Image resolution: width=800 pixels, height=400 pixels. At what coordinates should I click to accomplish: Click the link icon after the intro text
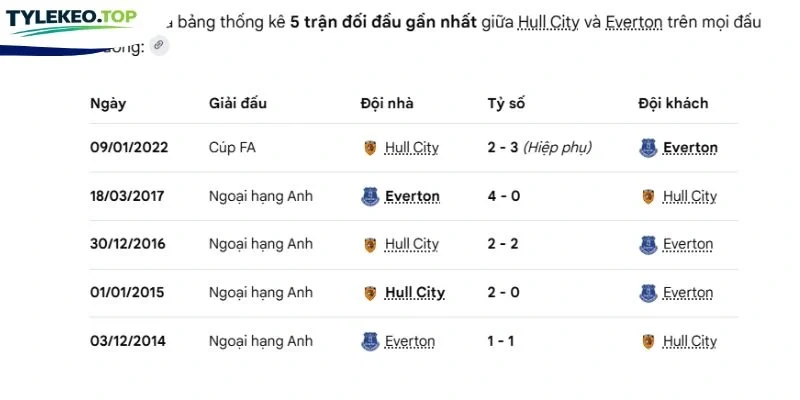(x=159, y=46)
